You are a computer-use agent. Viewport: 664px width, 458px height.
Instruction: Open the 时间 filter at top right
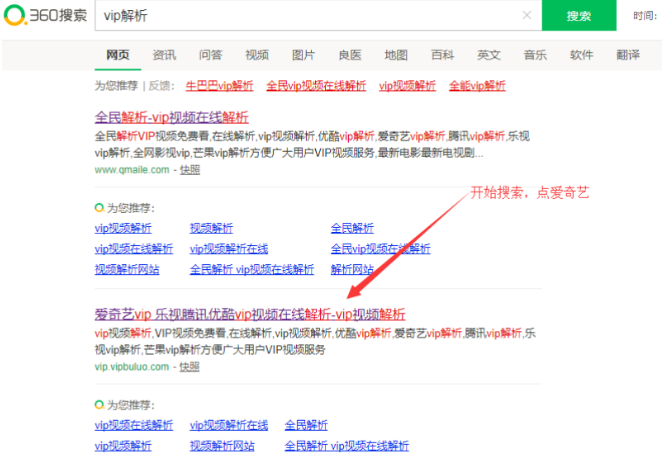[645, 16]
